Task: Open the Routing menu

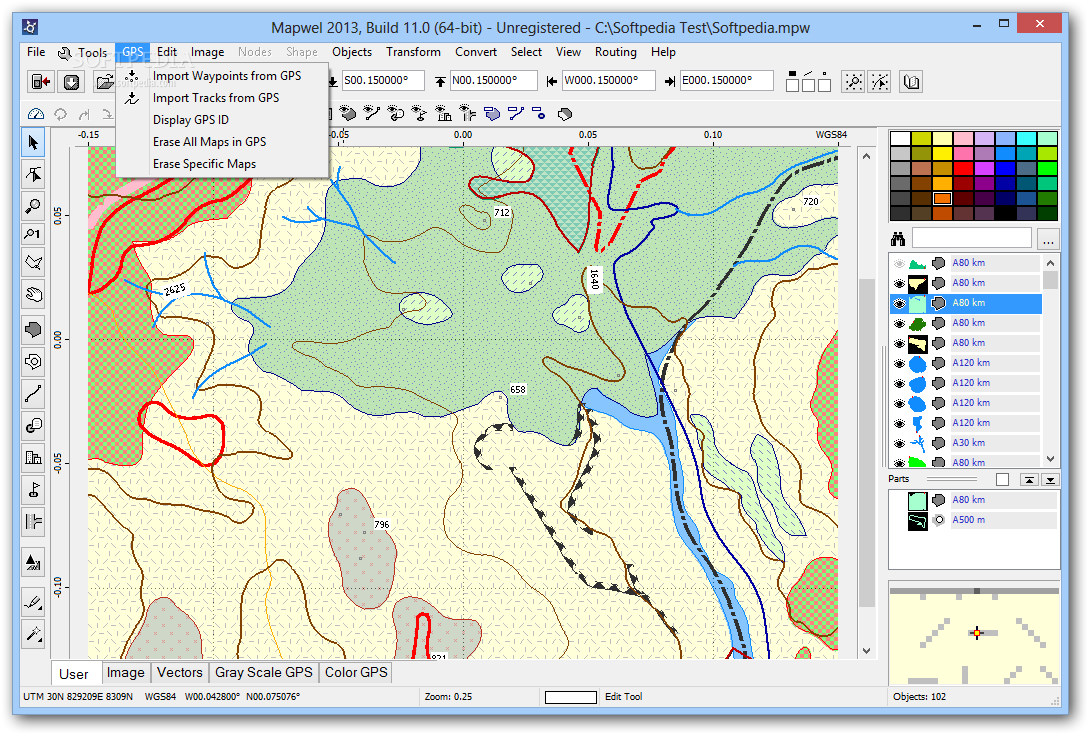Action: pos(615,52)
